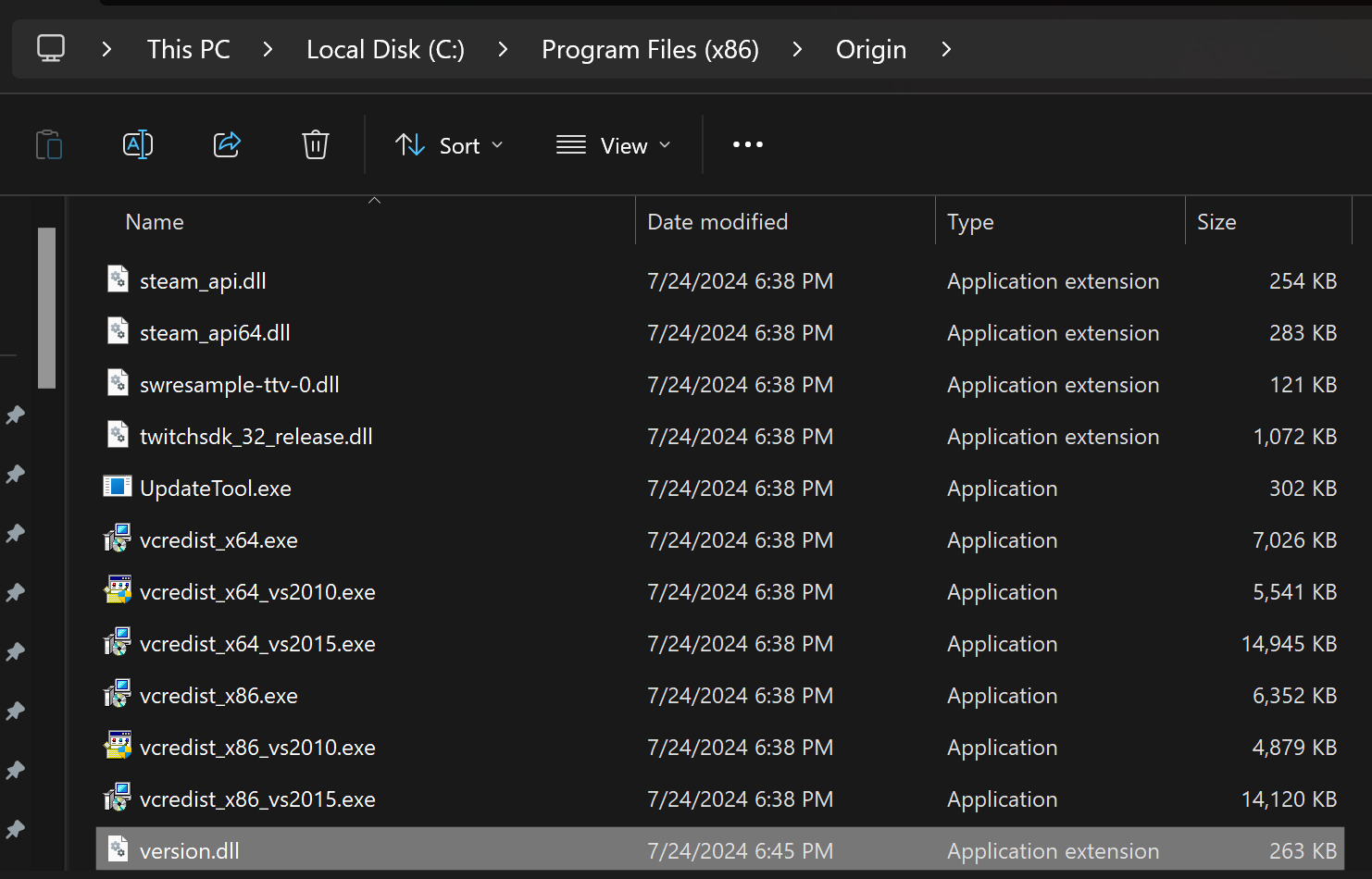The height and width of the screenshot is (879, 1372).
Task: Select the steam_api64.dll file
Action: 215,333
